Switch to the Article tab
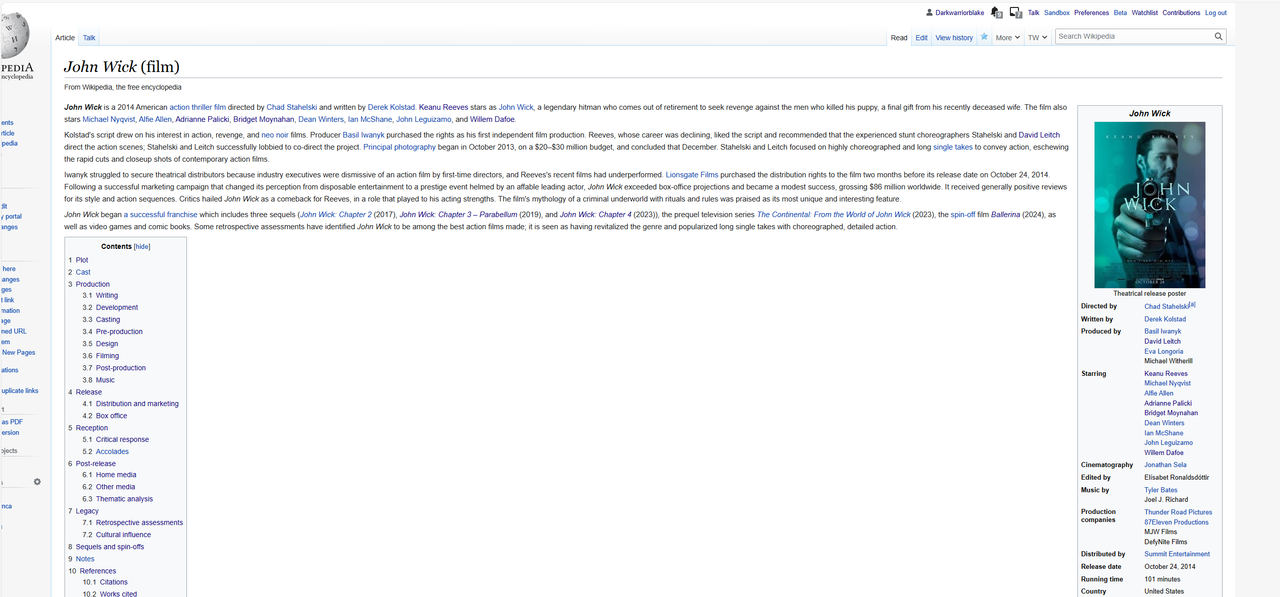This screenshot has width=1280, height=597. click(65, 38)
